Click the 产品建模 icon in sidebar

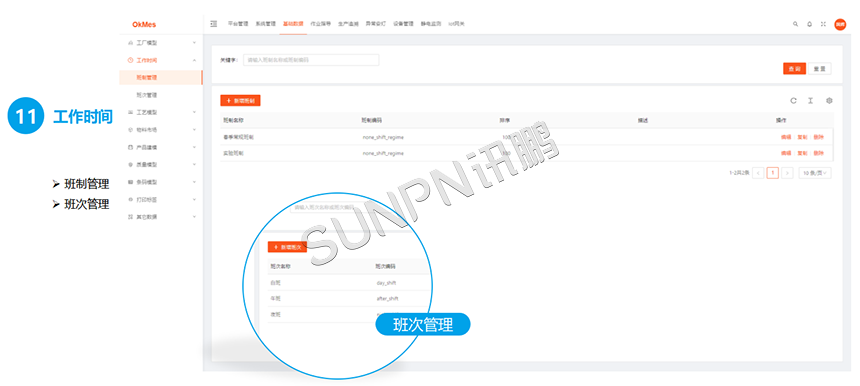click(130, 147)
